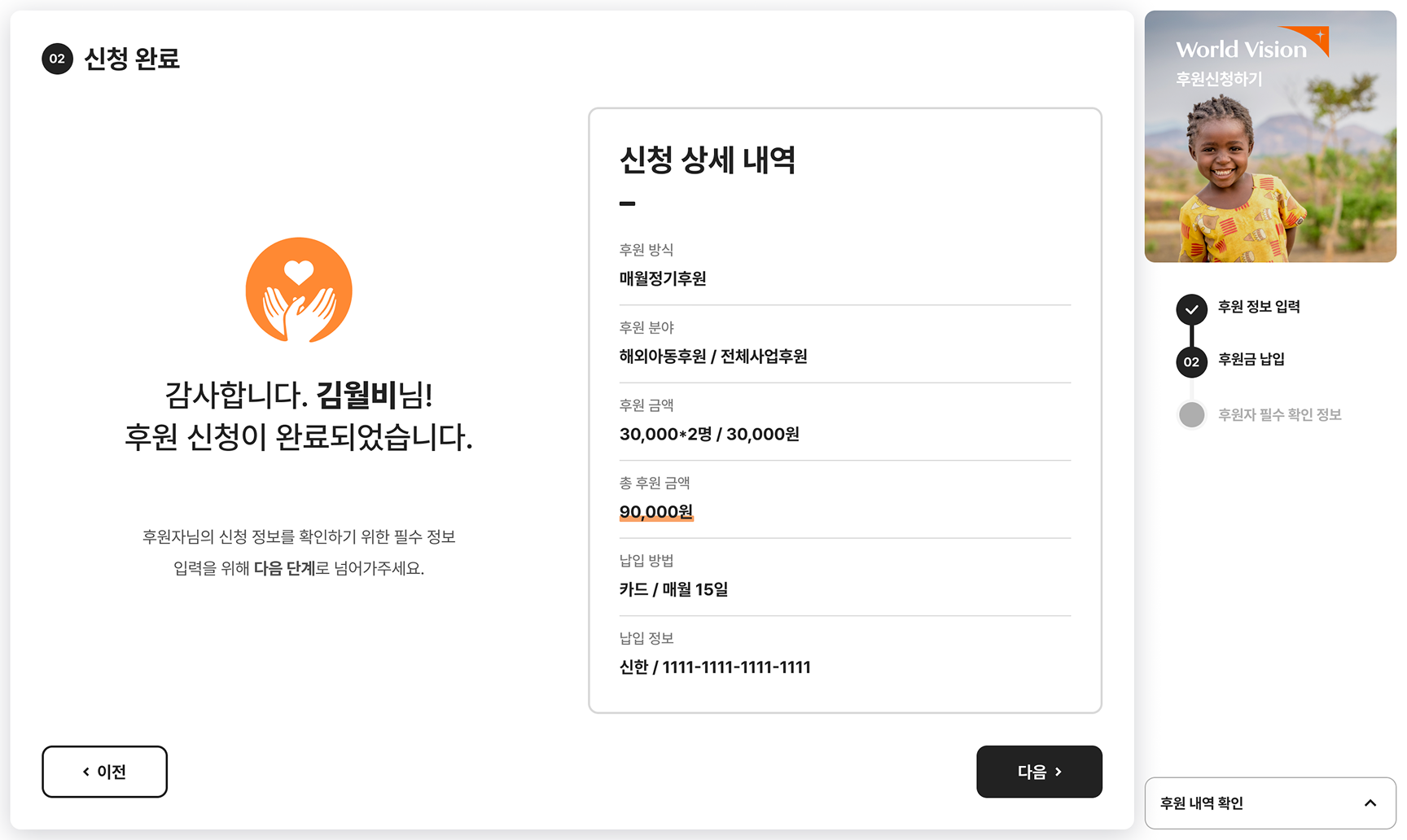The height and width of the screenshot is (840, 1407).
Task: Click the 해외아동후원 / 전체사업후원 value
Action: [x=713, y=356]
